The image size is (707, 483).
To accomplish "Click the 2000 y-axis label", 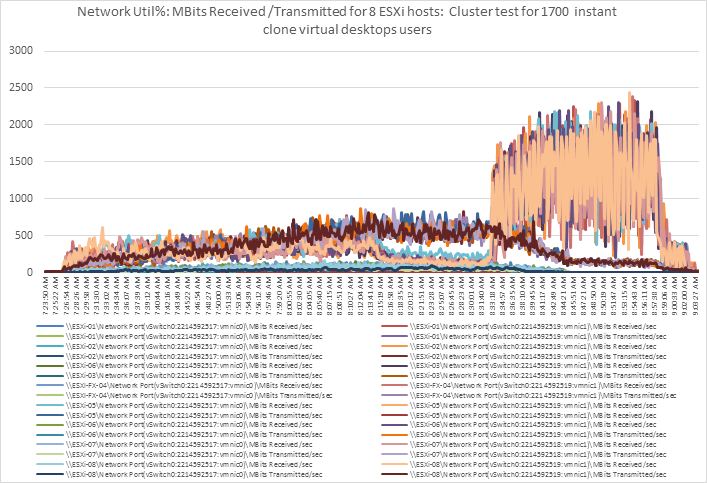I will tap(21, 124).
